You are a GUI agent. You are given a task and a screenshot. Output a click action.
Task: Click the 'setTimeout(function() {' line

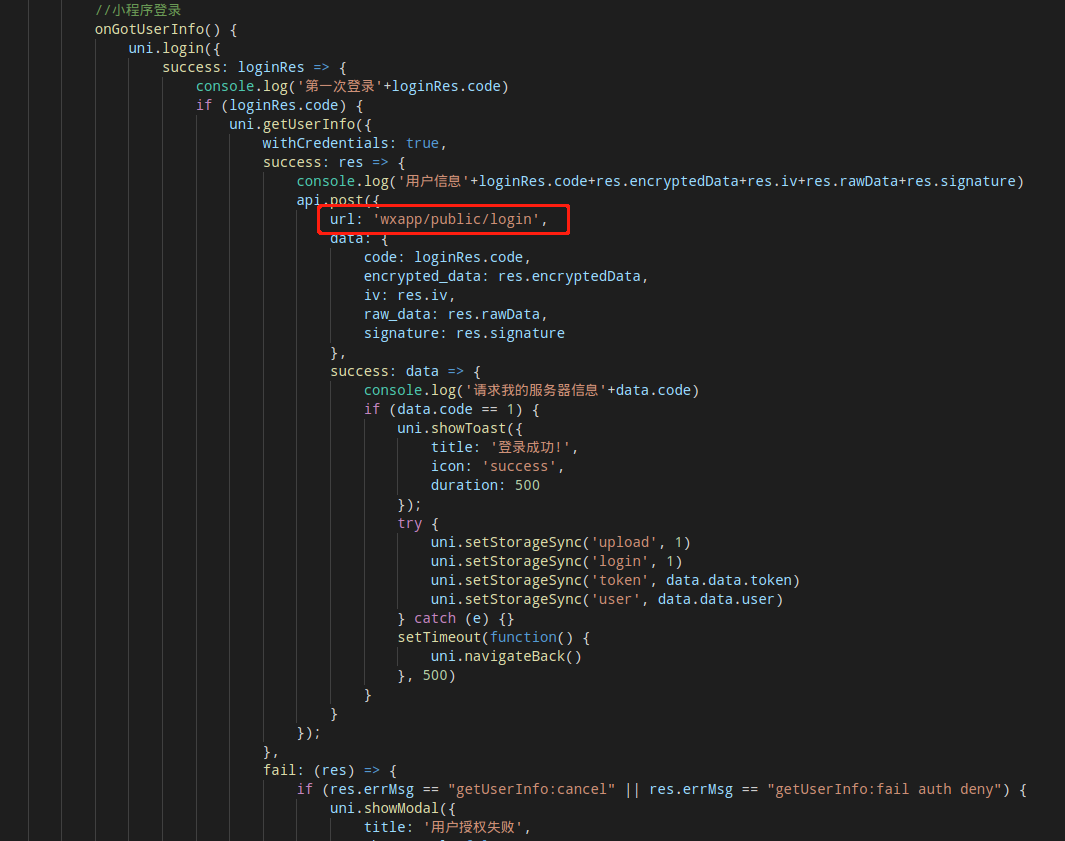click(494, 638)
